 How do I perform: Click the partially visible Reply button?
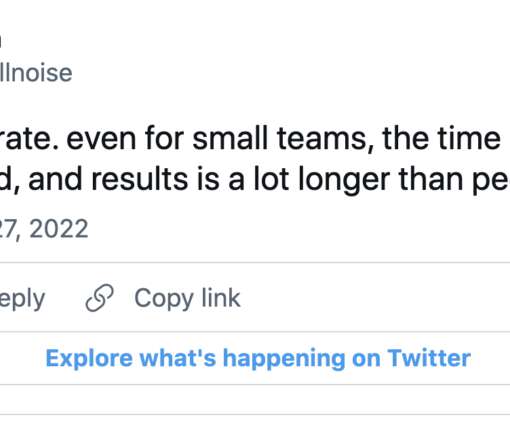click(x=22, y=299)
